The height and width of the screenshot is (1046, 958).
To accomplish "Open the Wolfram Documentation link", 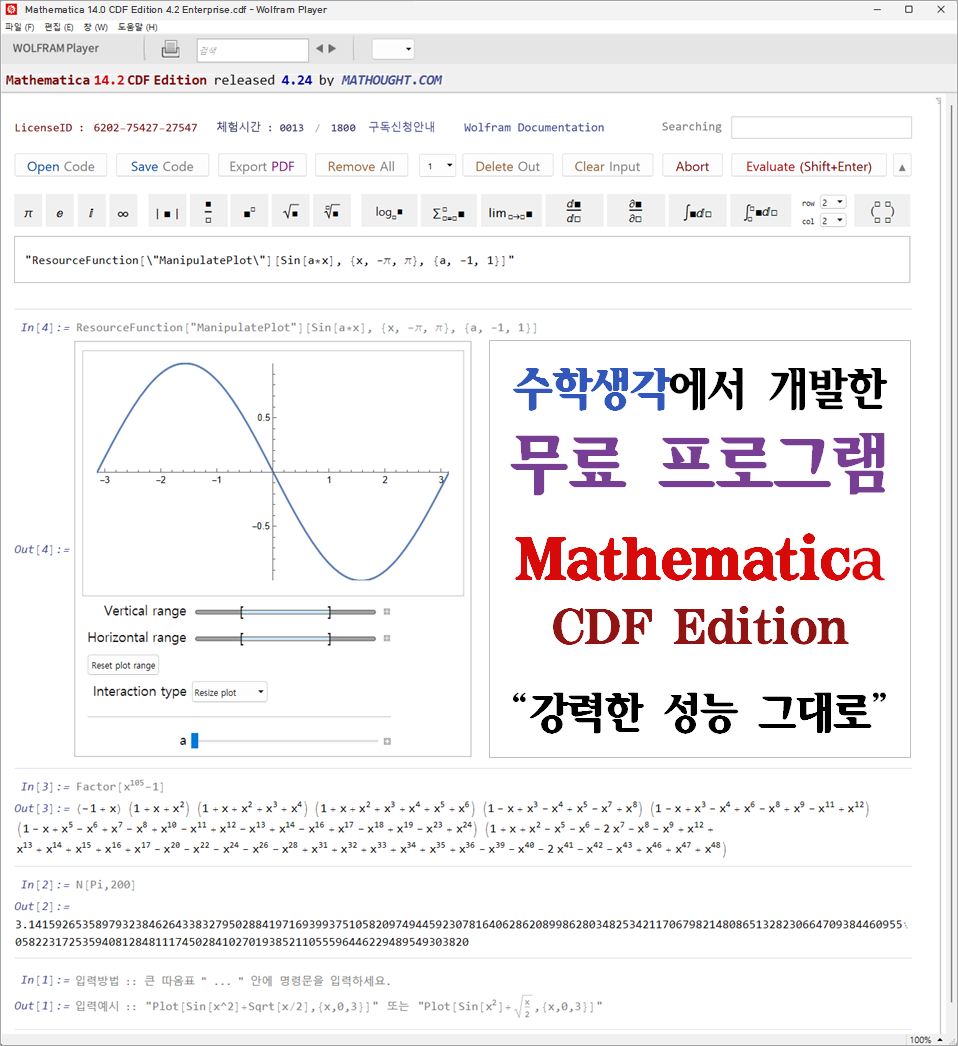I will pyautogui.click(x=533, y=128).
